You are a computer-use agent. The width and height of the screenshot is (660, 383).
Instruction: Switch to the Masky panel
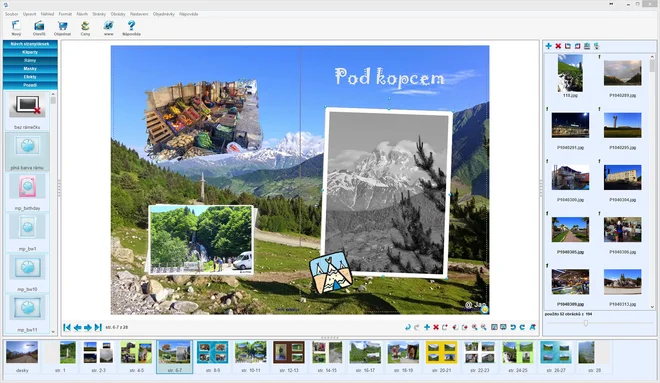30,69
